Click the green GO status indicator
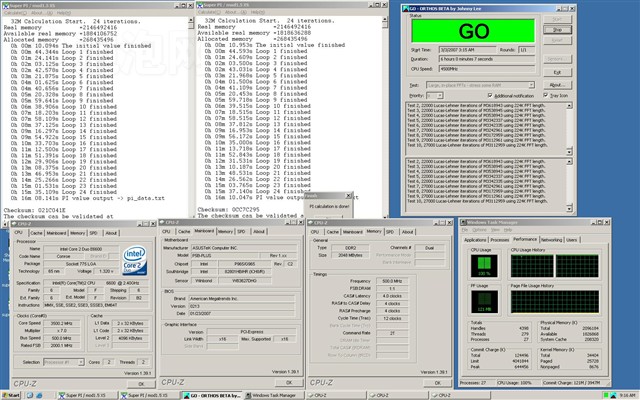Image resolution: width=640 pixels, height=400 pixels. [473, 31]
